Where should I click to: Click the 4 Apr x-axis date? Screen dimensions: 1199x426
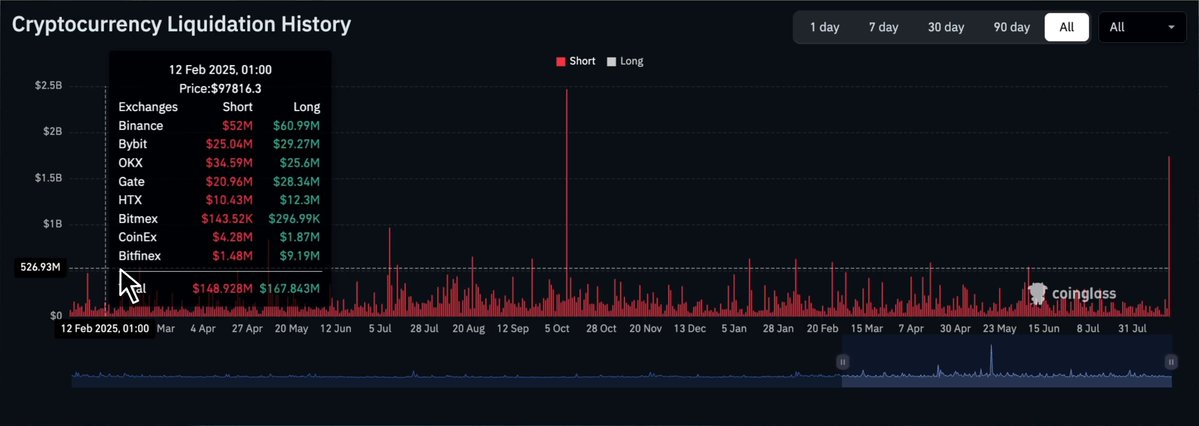(x=203, y=328)
